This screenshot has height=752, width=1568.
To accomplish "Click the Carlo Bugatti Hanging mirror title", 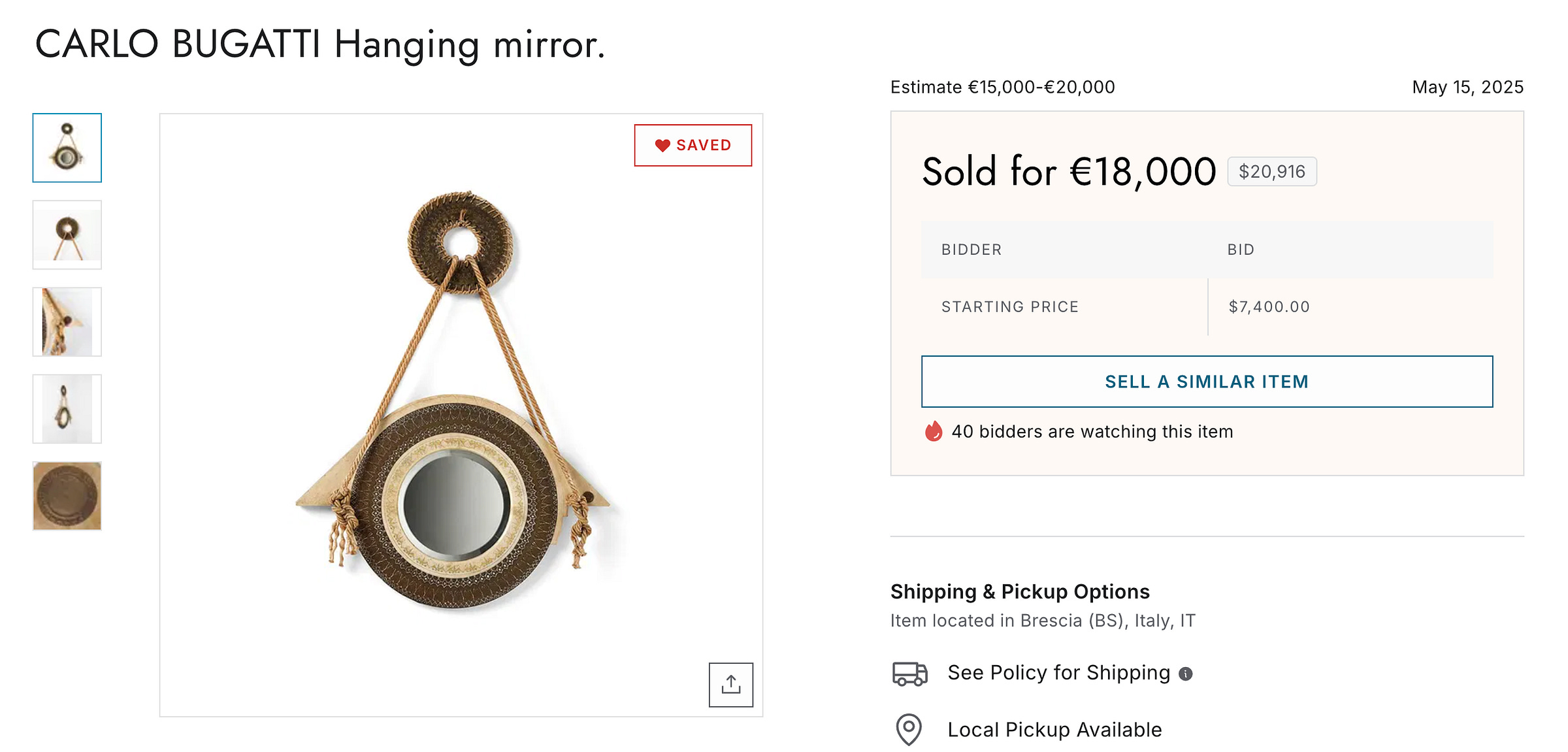I will [320, 44].
